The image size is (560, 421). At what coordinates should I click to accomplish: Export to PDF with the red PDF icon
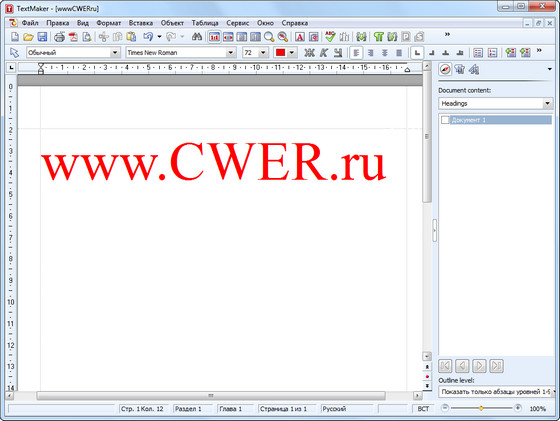73,37
